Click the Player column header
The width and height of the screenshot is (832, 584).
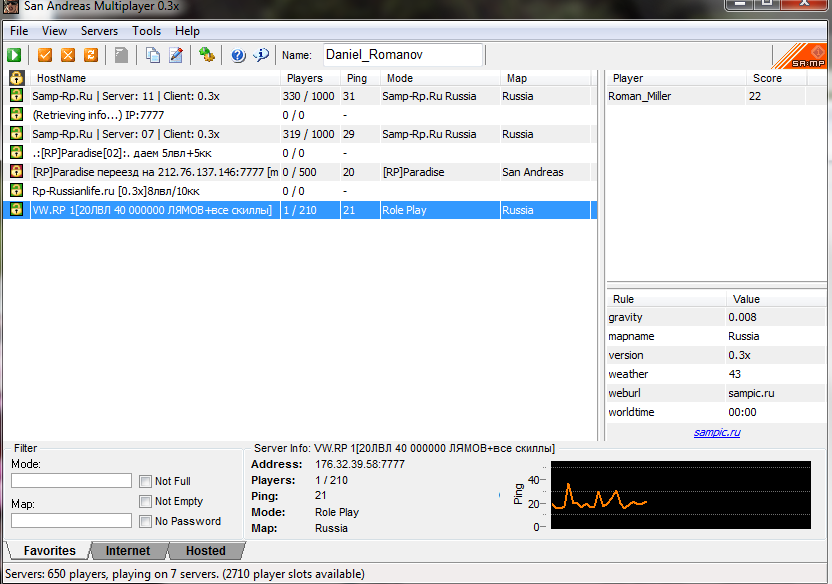[677, 78]
